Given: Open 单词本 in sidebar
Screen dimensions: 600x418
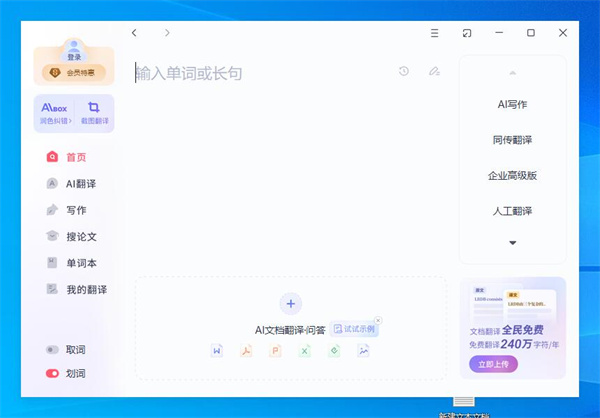Looking at the screenshot, I should (x=80, y=263).
